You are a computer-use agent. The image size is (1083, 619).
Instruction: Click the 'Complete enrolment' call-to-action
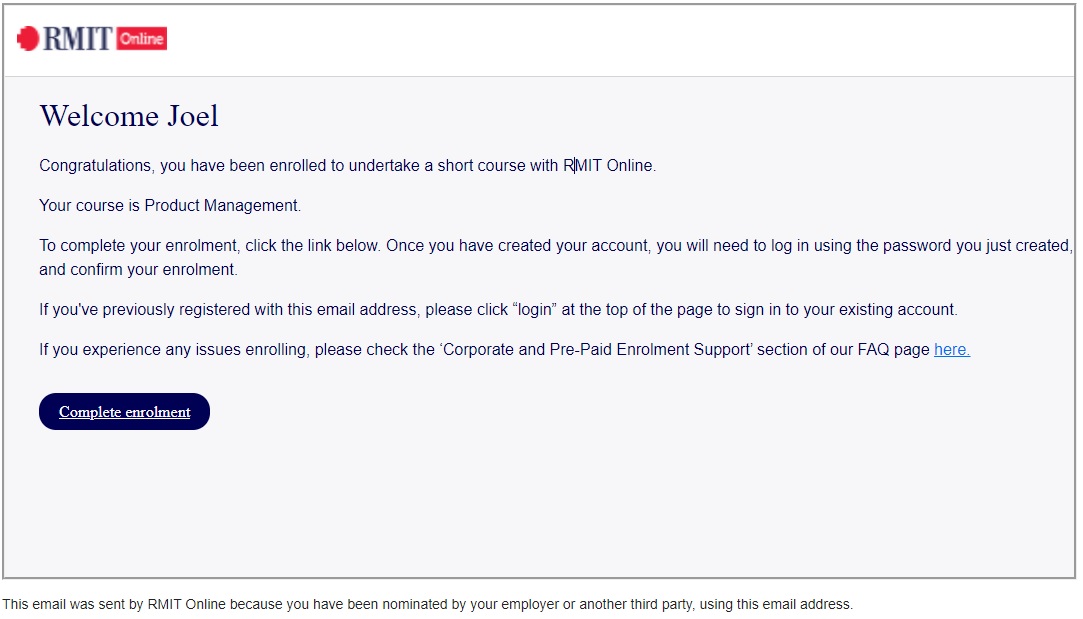(x=124, y=411)
